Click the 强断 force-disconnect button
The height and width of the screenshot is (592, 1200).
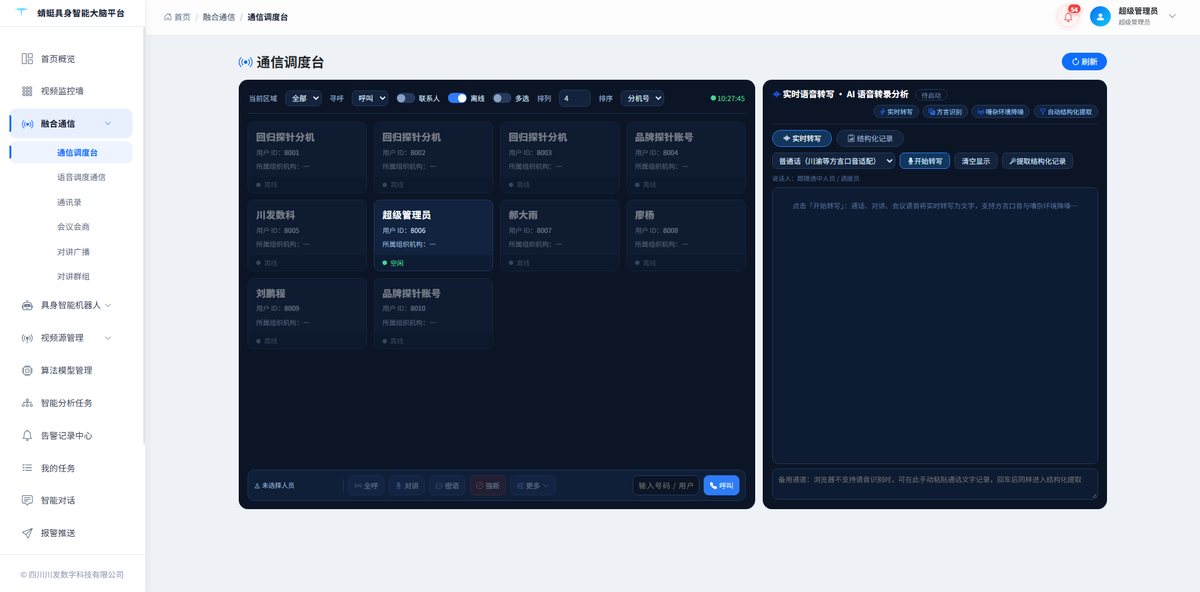click(x=488, y=485)
